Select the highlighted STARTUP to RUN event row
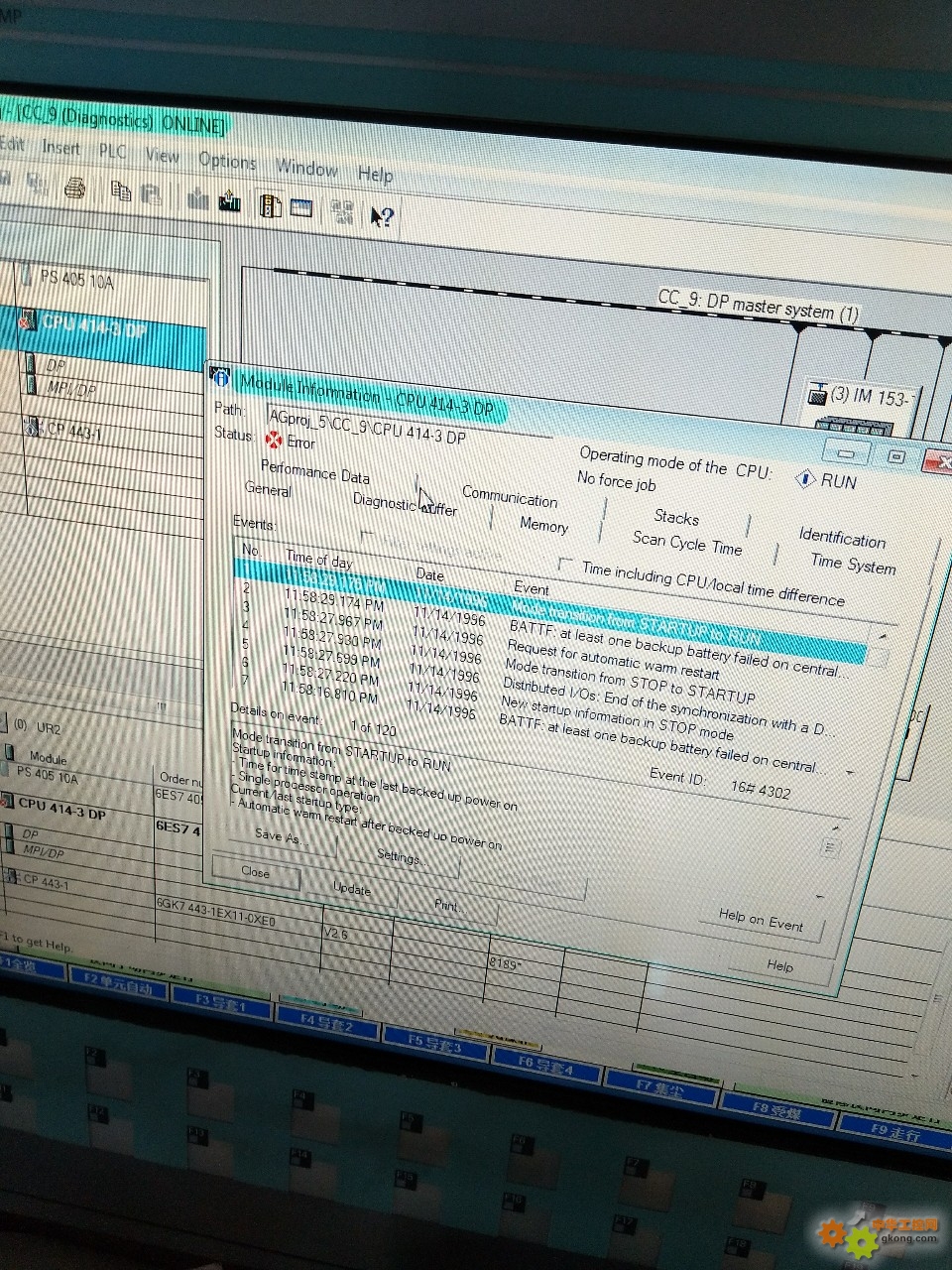Viewport: 952px width, 1270px height. click(550, 611)
